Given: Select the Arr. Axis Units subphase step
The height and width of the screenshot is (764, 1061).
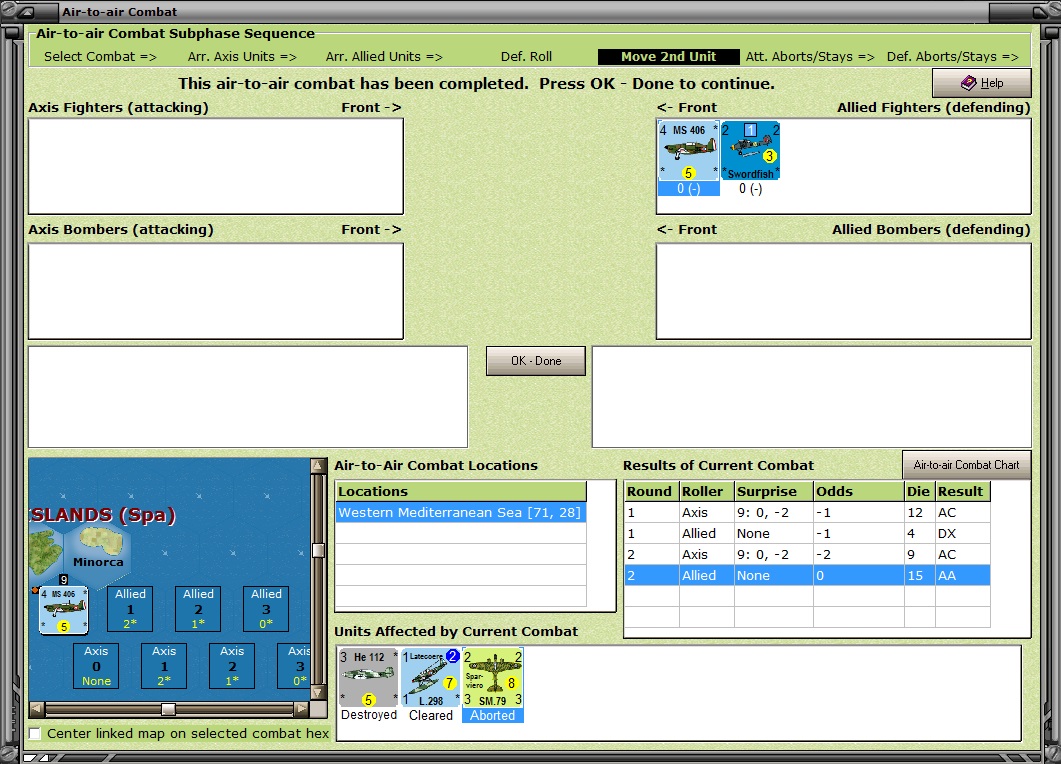Looking at the screenshot, I should pyautogui.click(x=242, y=57).
